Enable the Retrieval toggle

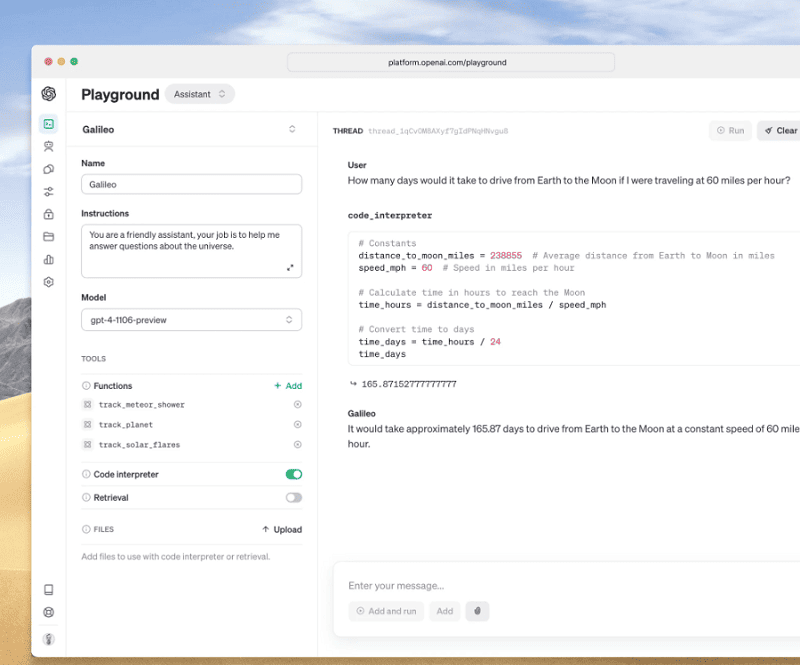pos(294,497)
